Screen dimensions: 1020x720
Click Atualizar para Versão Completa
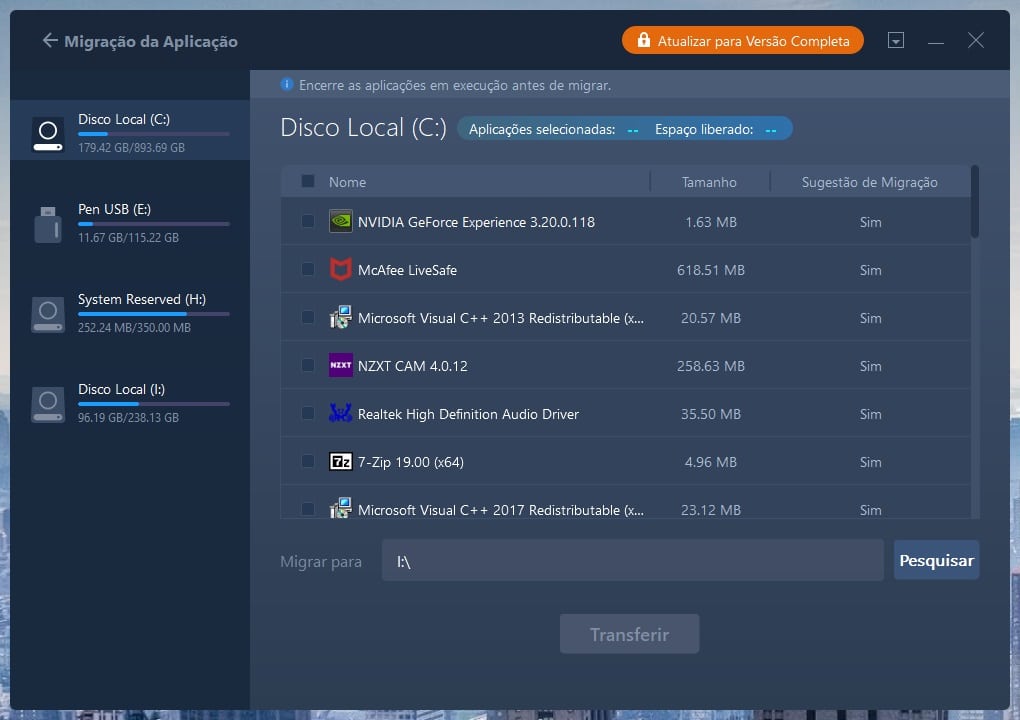tap(742, 41)
